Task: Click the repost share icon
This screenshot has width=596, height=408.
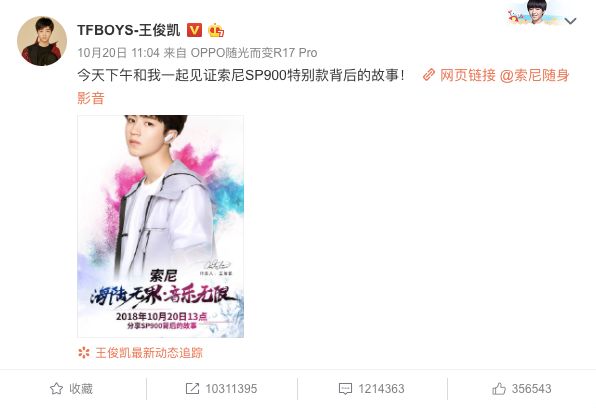Action: point(192,389)
